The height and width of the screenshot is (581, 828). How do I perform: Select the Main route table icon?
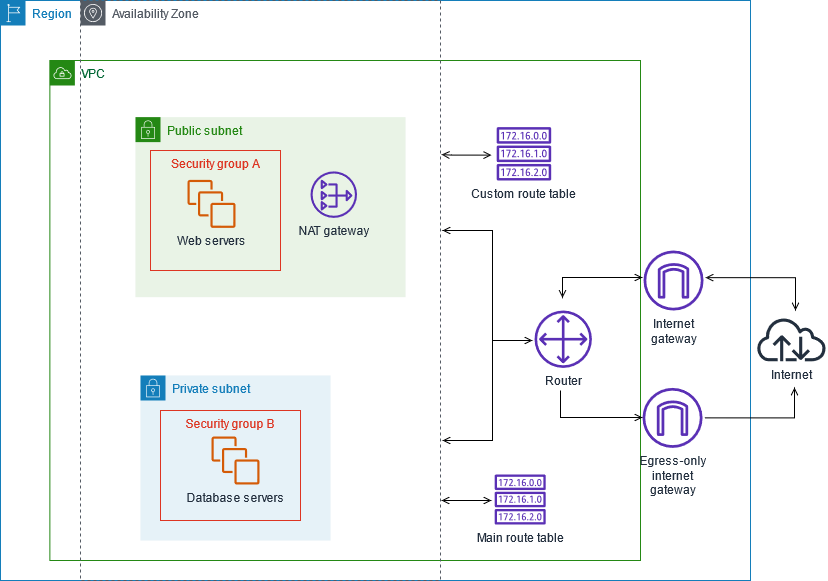click(x=520, y=500)
